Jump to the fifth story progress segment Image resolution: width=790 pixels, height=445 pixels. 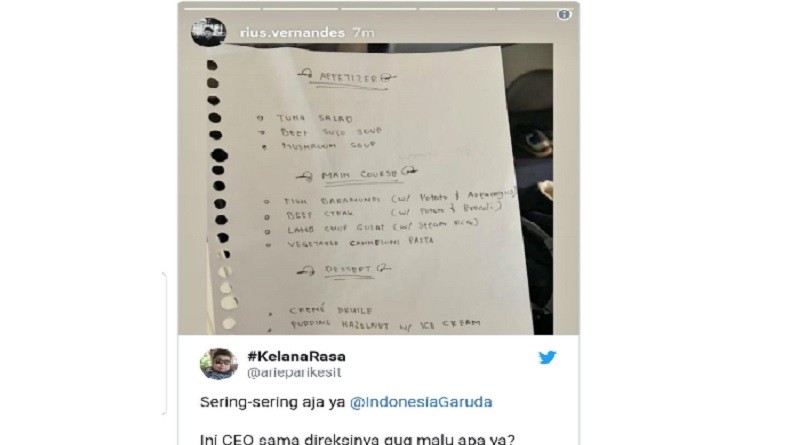(x=535, y=9)
